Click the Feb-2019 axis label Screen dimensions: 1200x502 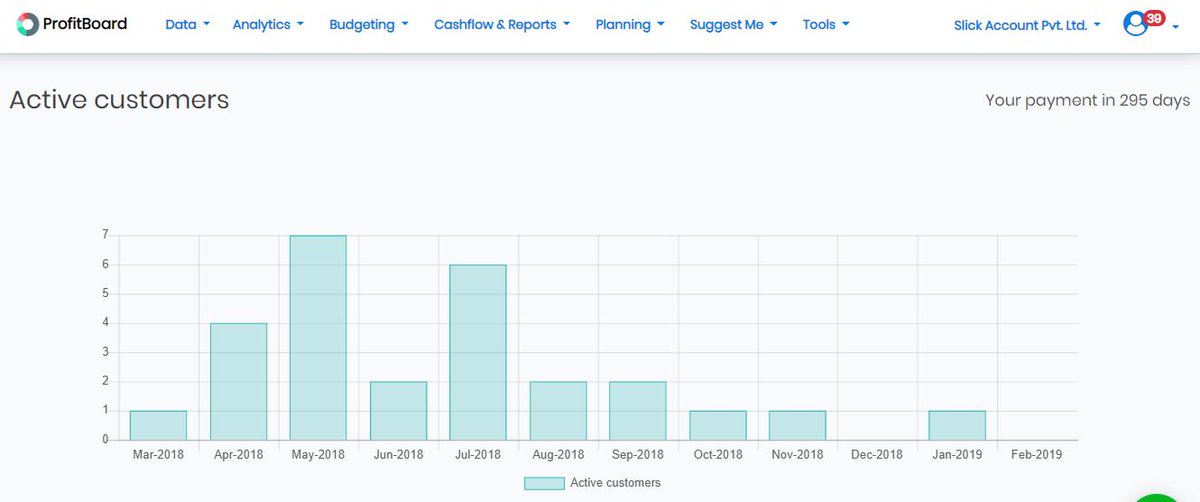click(1037, 454)
